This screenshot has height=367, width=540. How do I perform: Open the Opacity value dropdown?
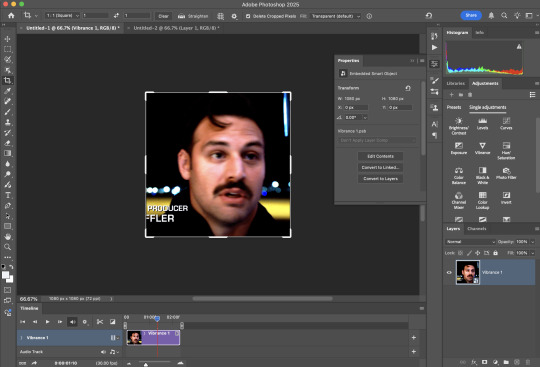tap(532, 242)
